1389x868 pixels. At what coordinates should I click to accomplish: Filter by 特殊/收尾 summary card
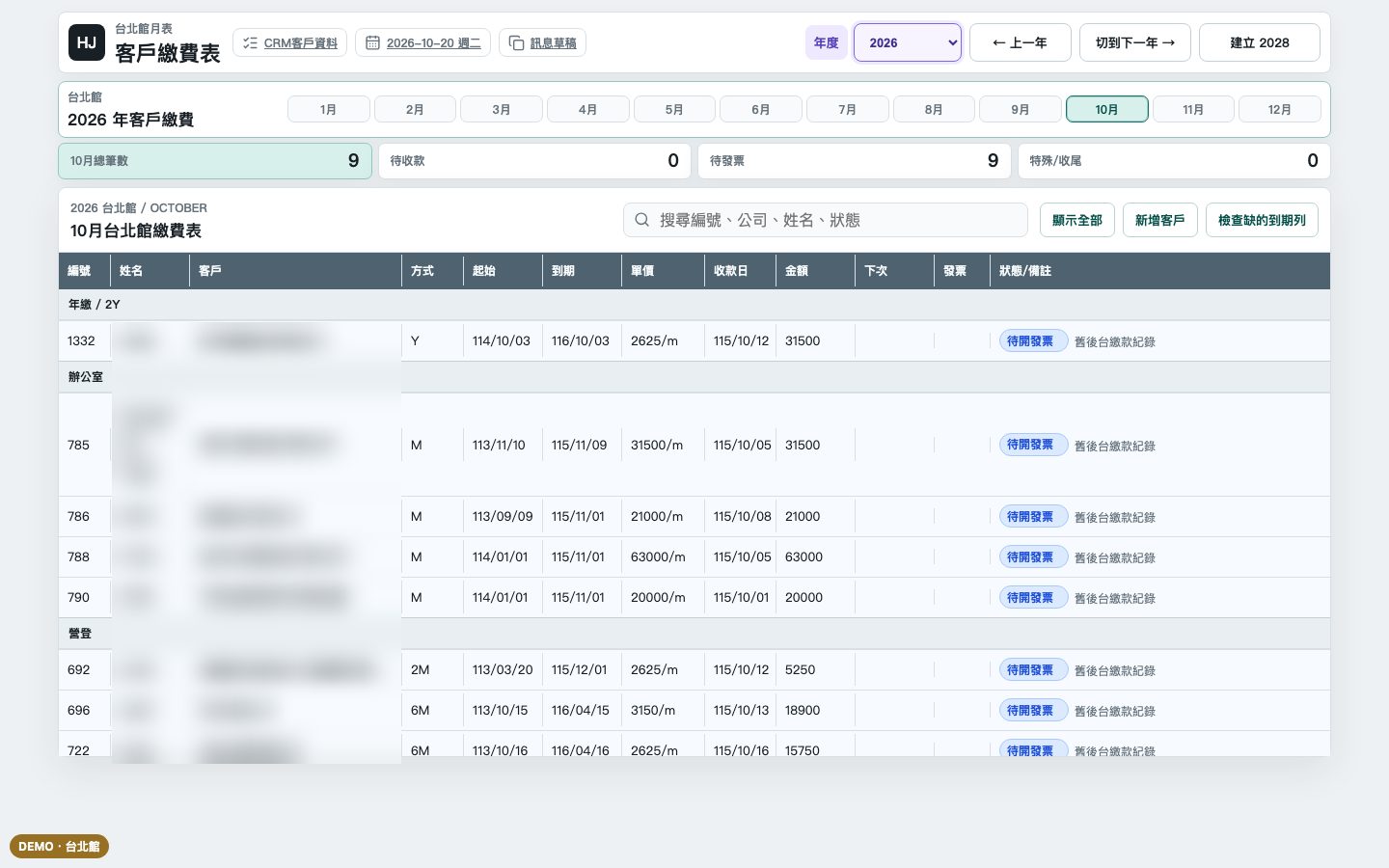pyautogui.click(x=1174, y=161)
